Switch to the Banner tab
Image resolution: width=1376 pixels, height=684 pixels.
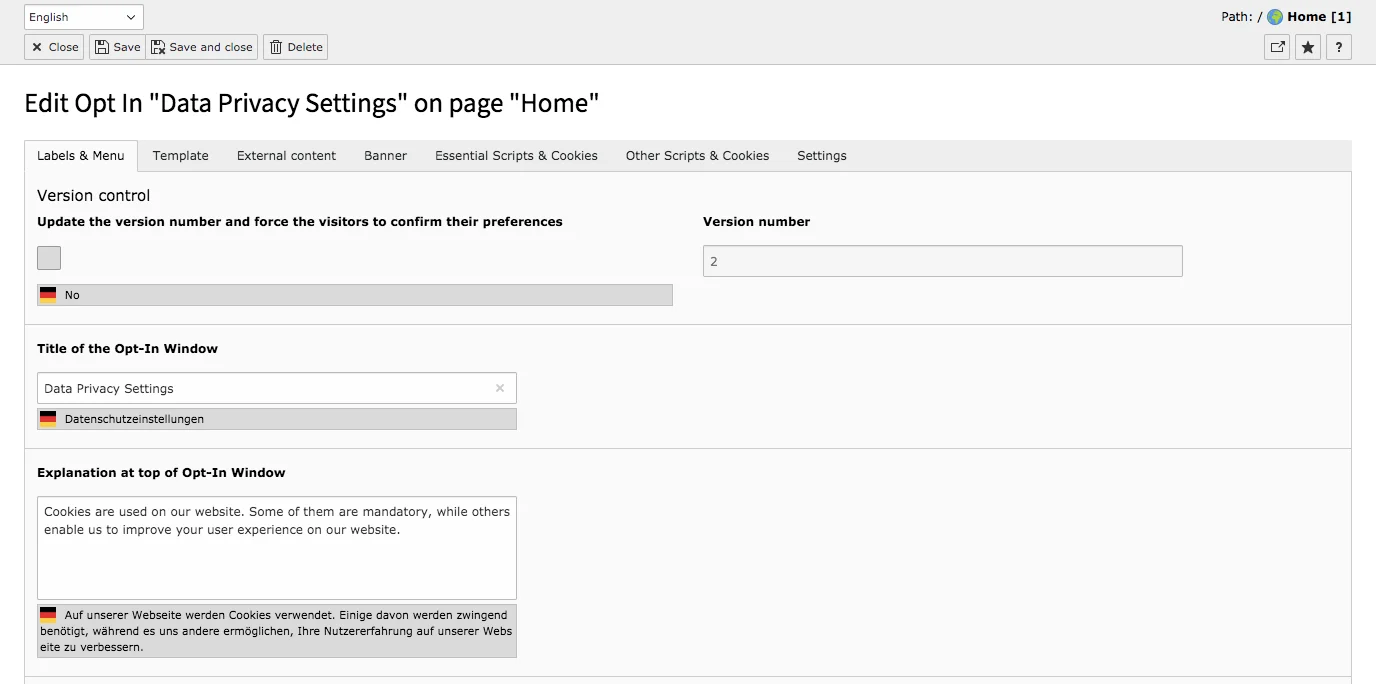click(385, 156)
